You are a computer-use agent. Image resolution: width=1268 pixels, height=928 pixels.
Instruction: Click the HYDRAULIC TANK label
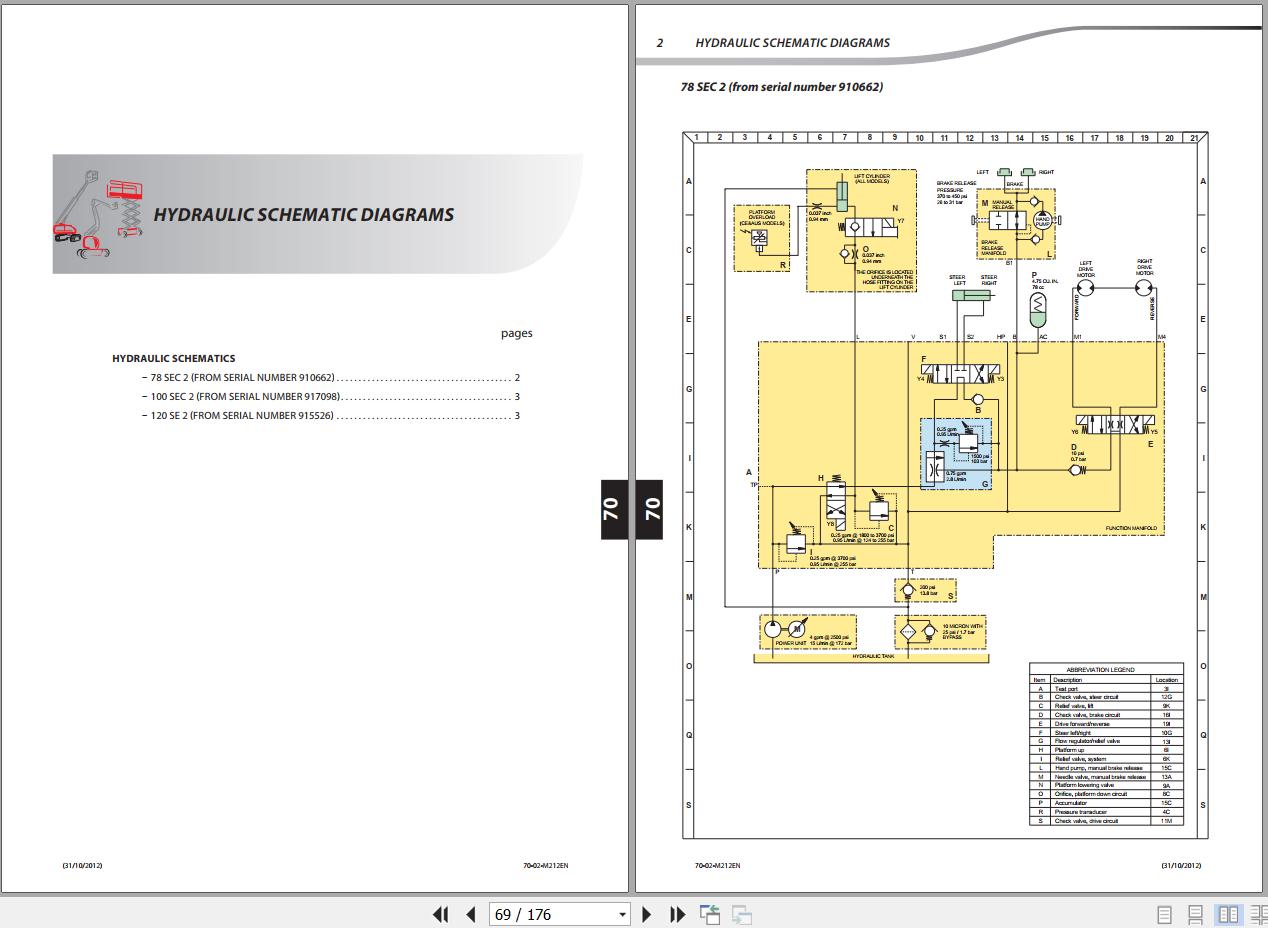tap(873, 656)
